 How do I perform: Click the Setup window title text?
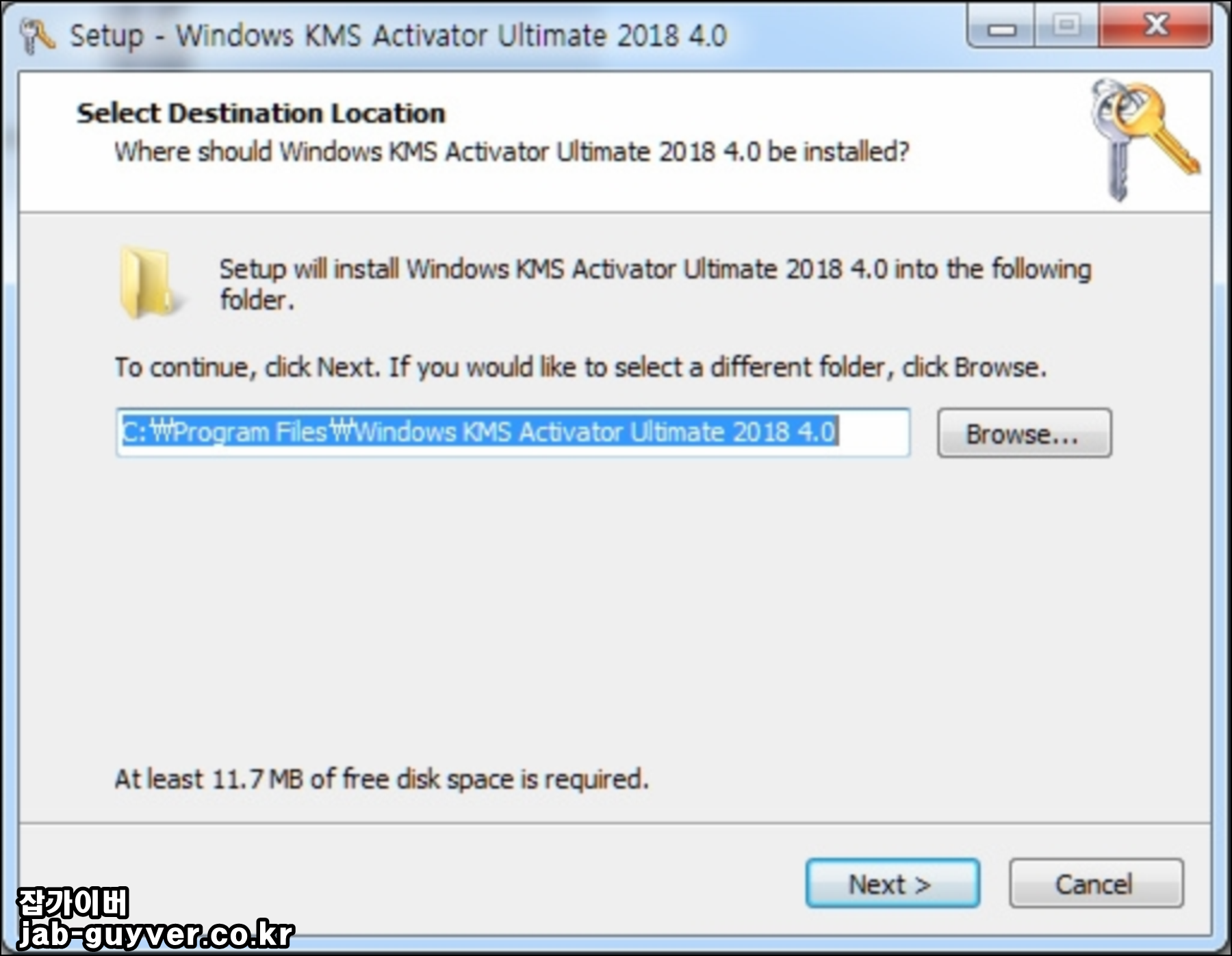[398, 36]
